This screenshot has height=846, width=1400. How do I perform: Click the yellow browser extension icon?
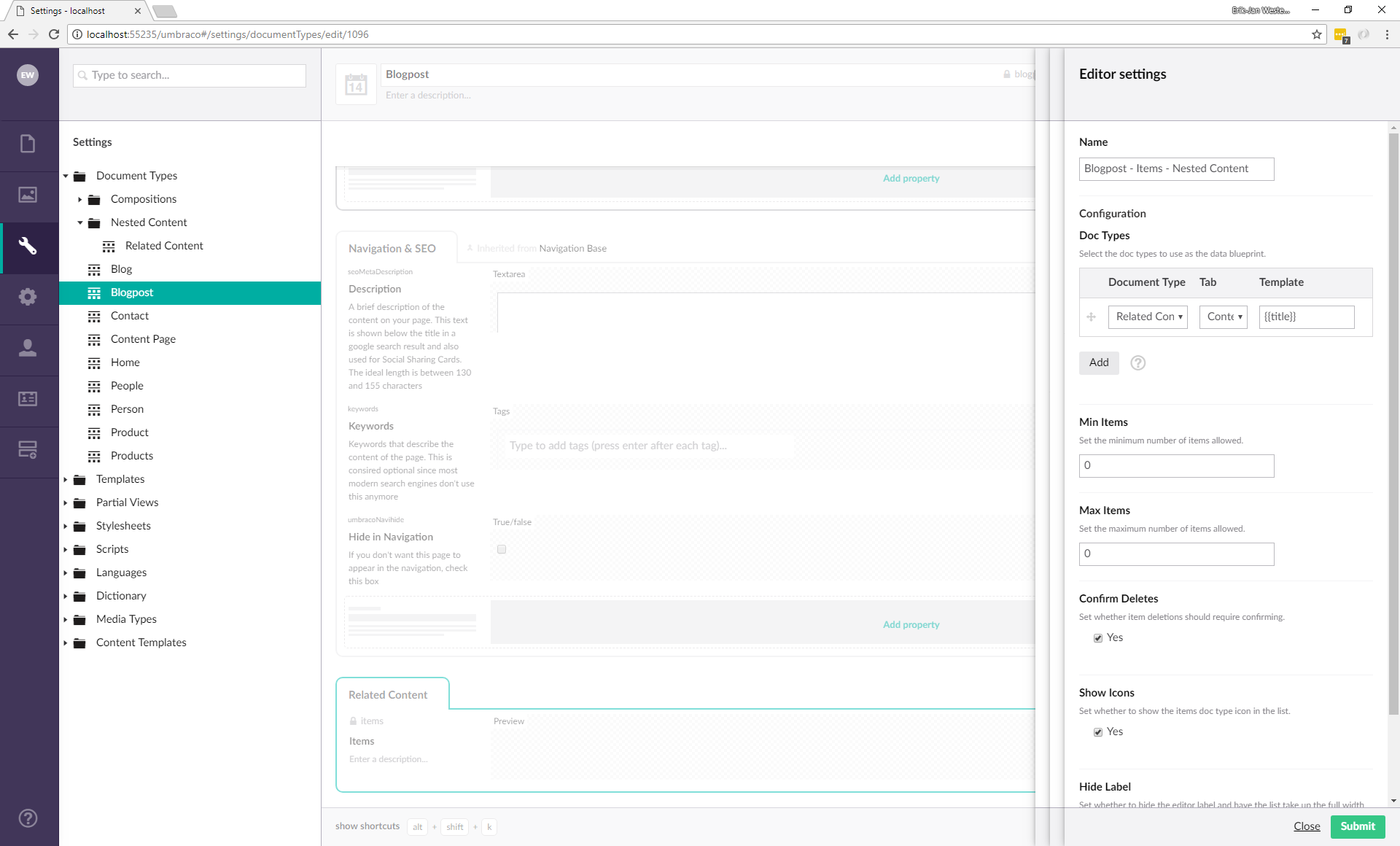click(x=1341, y=35)
